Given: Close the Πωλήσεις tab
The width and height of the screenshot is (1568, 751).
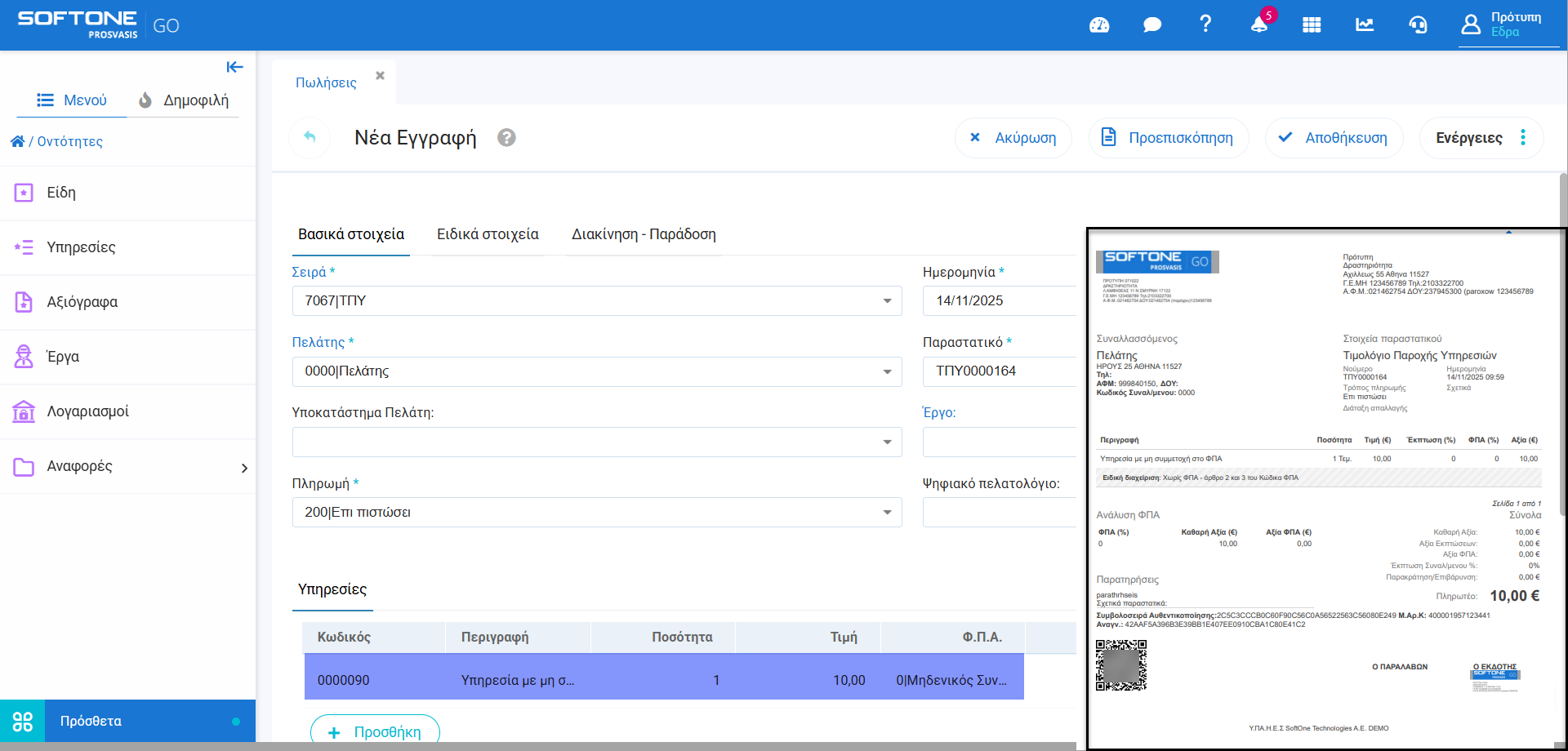Looking at the screenshot, I should (380, 76).
